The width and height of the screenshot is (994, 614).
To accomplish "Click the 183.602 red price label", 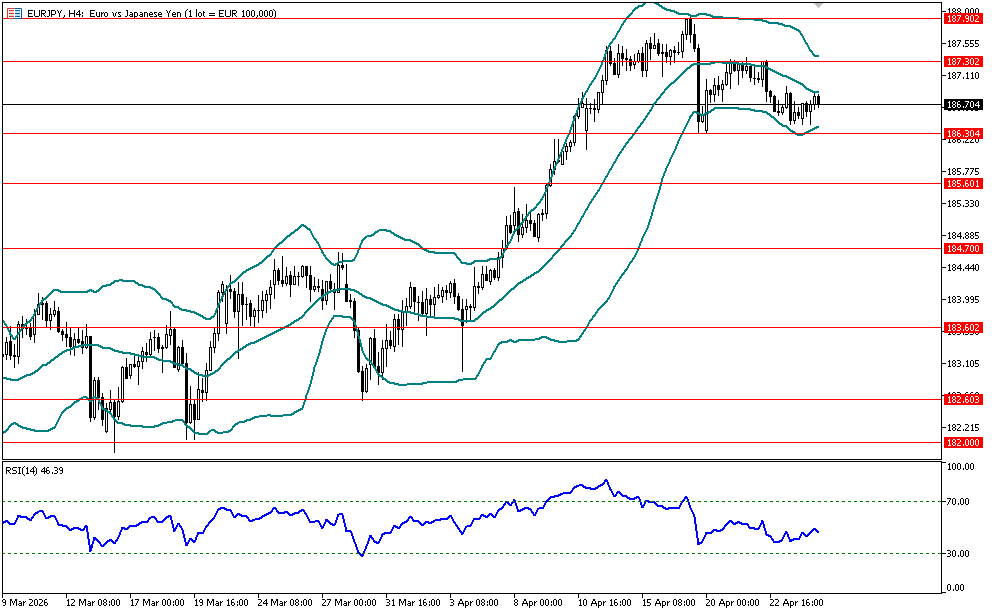I will 961,327.
